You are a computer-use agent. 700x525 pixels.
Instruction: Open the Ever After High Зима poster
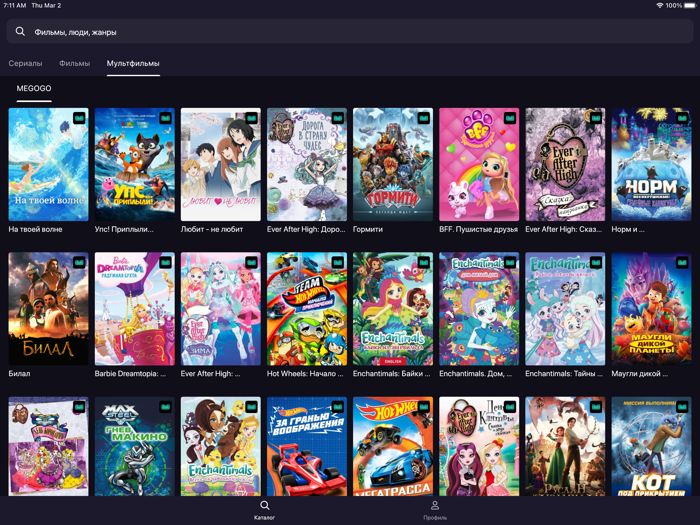pyautogui.click(x=221, y=309)
